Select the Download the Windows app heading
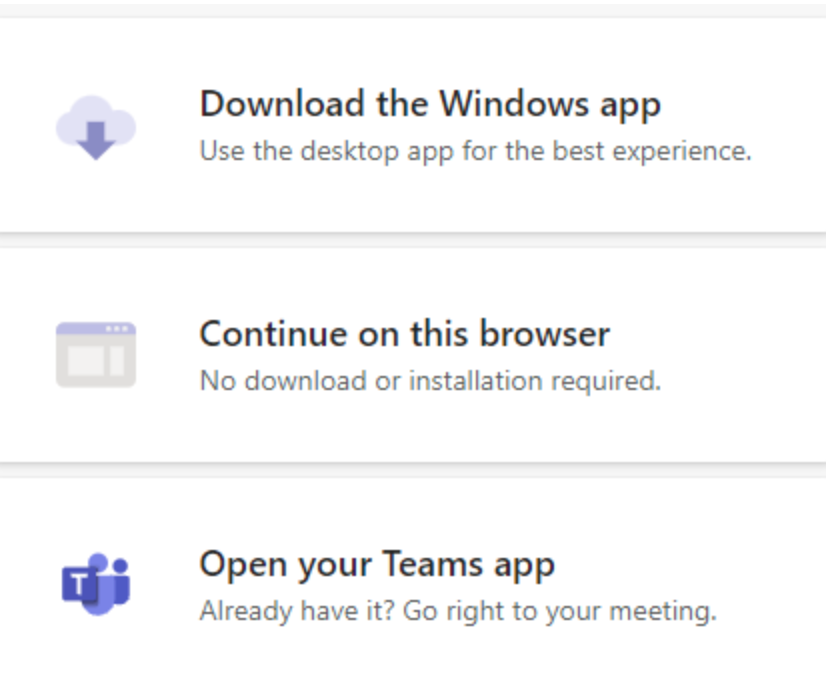 [430, 103]
